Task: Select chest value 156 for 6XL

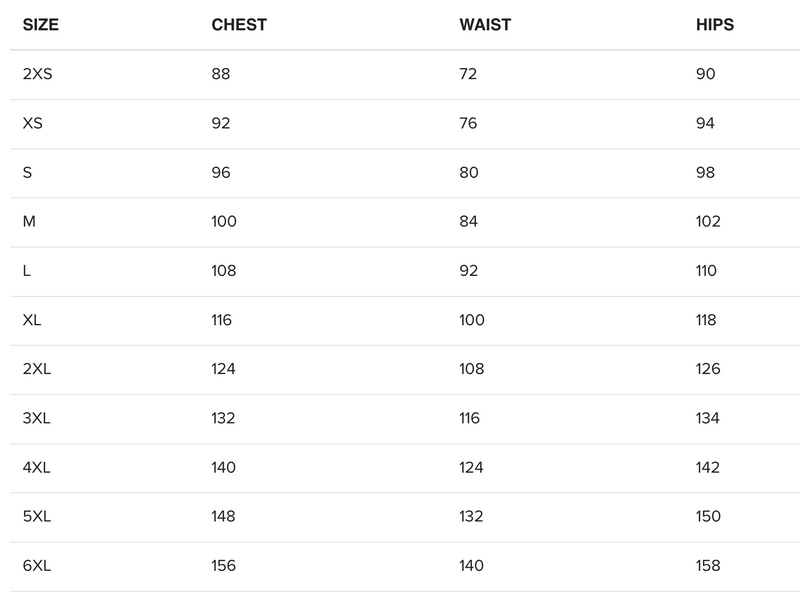Action: coord(224,566)
